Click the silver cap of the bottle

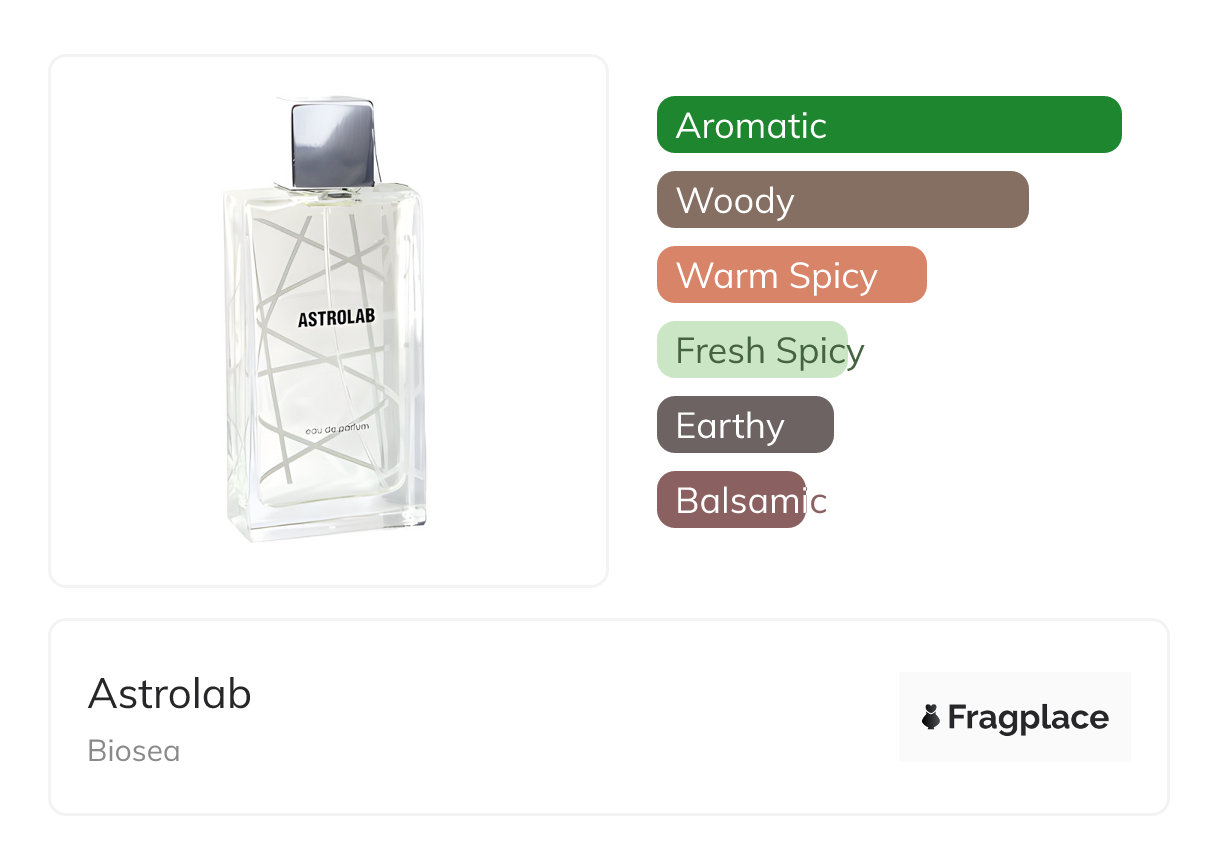pos(334,143)
